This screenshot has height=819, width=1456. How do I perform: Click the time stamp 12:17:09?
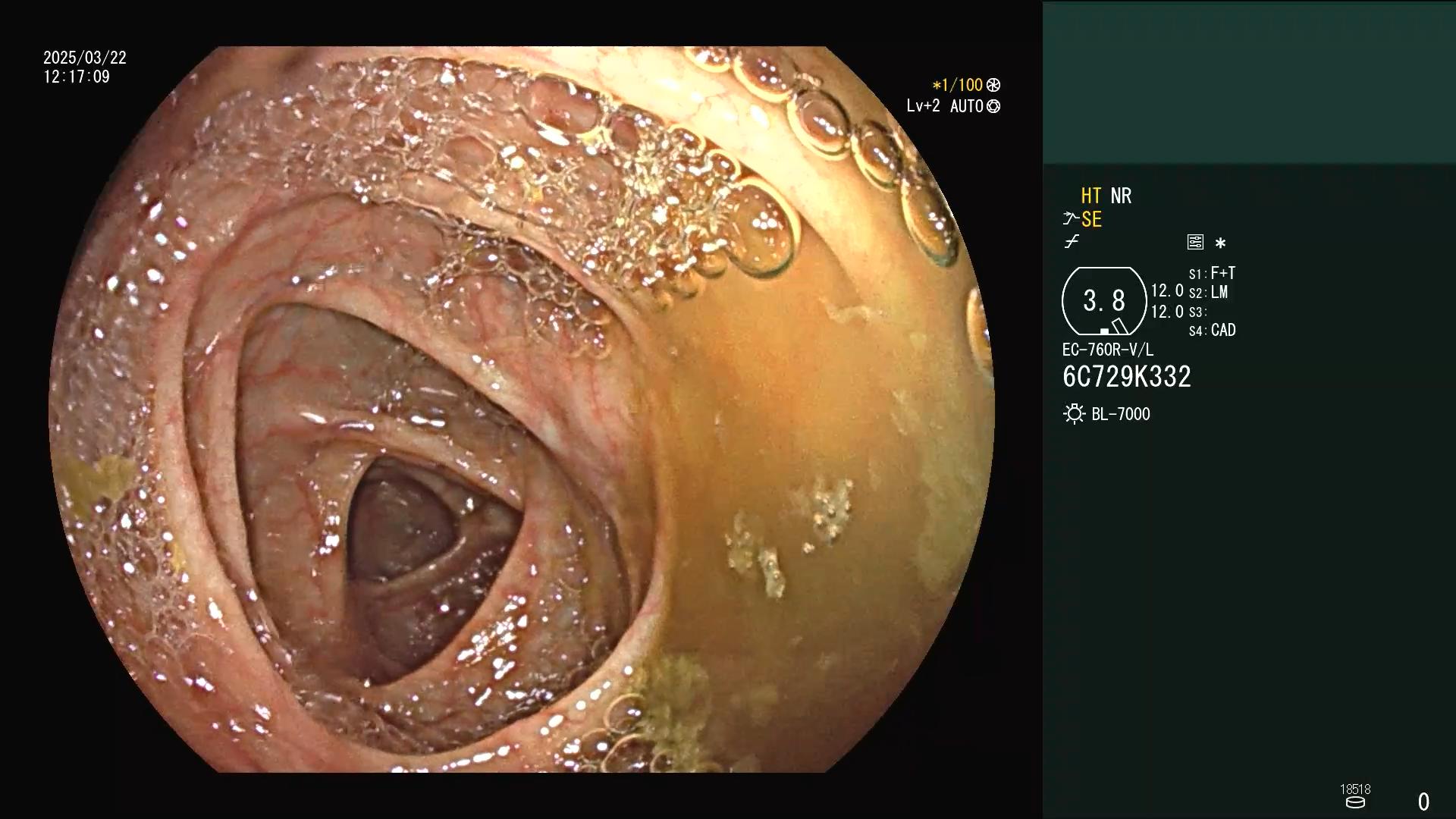[x=77, y=77]
